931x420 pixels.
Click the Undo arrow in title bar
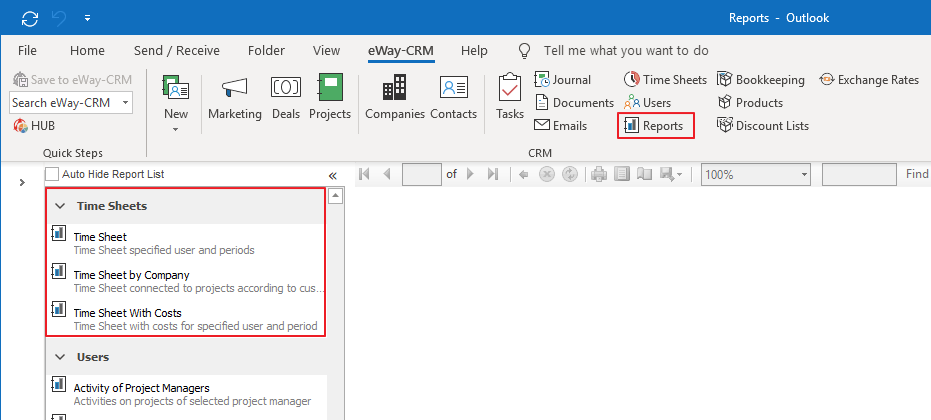[x=59, y=18]
